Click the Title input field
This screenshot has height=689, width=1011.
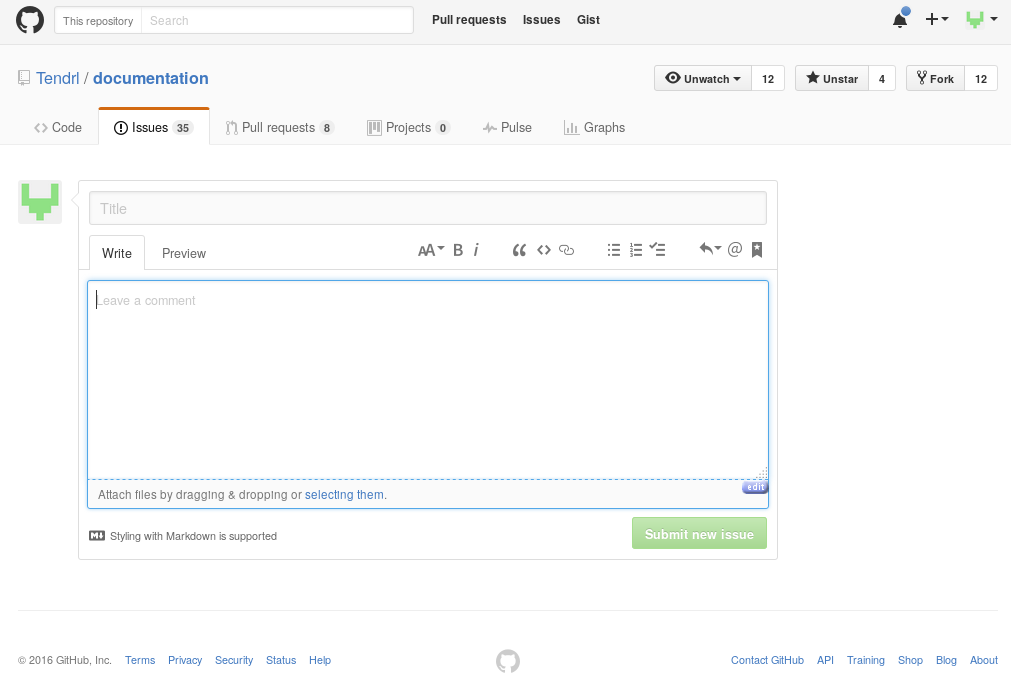click(x=428, y=208)
